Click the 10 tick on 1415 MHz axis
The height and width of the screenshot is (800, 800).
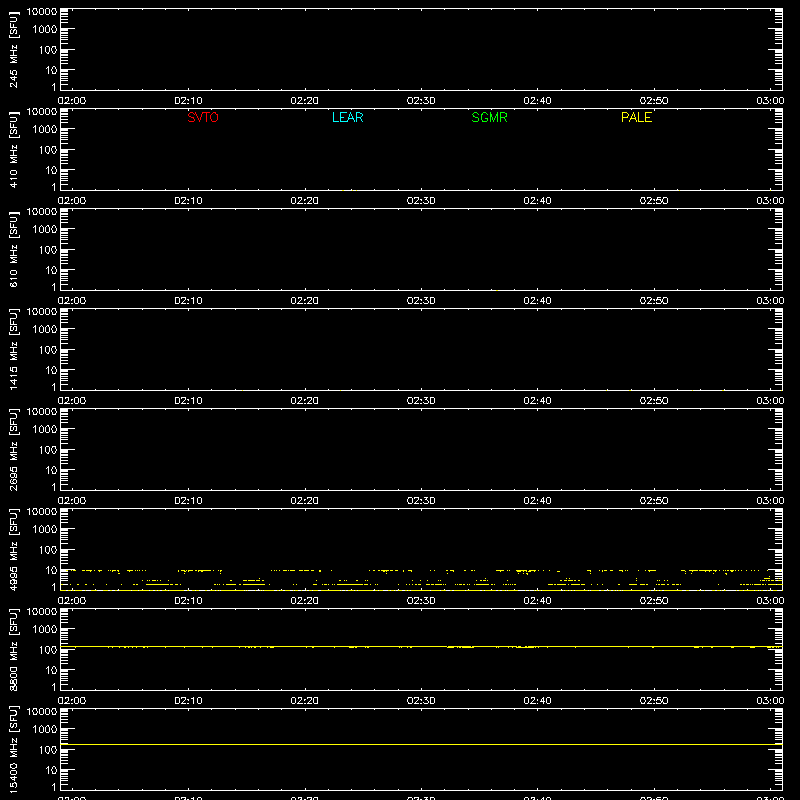[51, 370]
